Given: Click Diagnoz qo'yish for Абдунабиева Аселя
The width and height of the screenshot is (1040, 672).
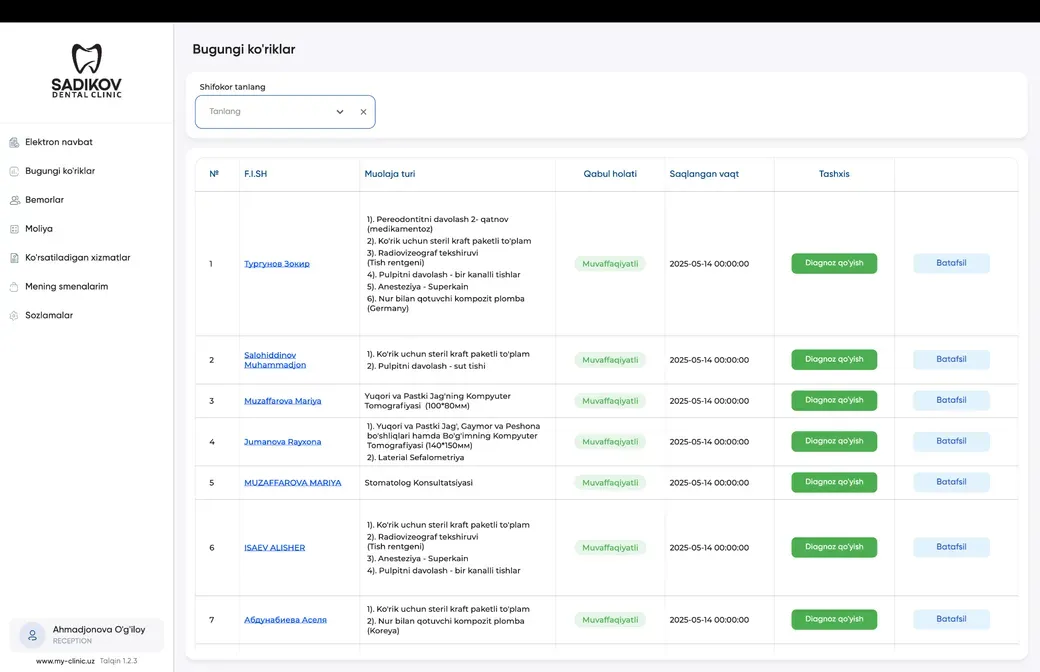Looking at the screenshot, I should [834, 620].
